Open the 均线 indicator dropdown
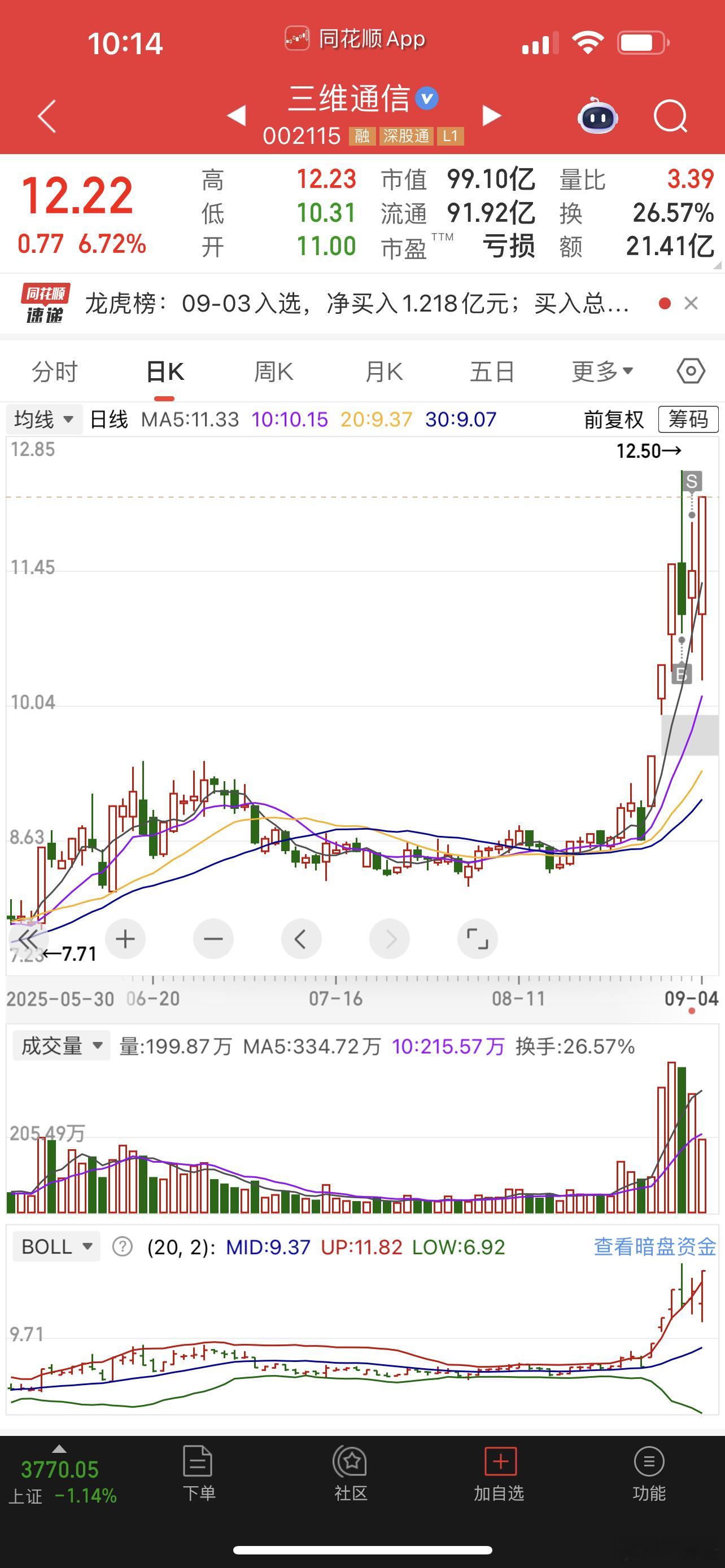 43,419
